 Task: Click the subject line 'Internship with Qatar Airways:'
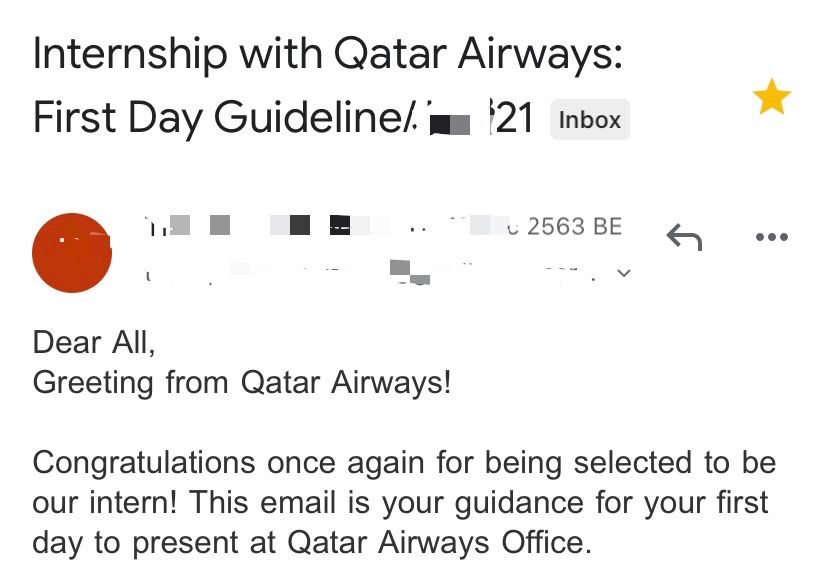click(328, 54)
